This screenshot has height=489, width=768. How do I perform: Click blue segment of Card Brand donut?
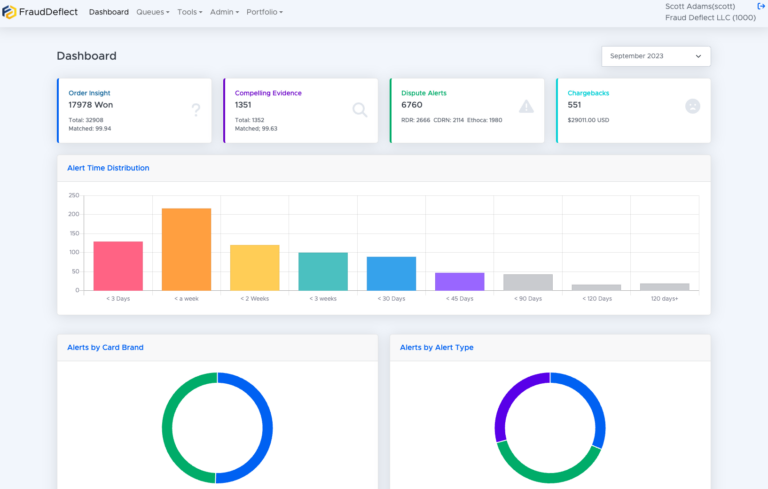[267, 428]
